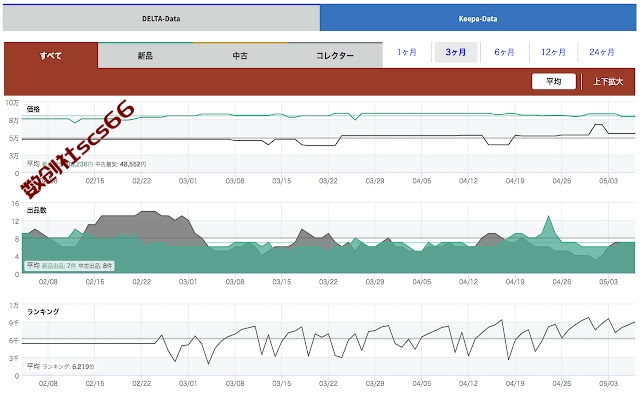Viewport: 640px width, 400px height.
Task: Set the chart period to 3ヶ月
Action: pos(456,52)
